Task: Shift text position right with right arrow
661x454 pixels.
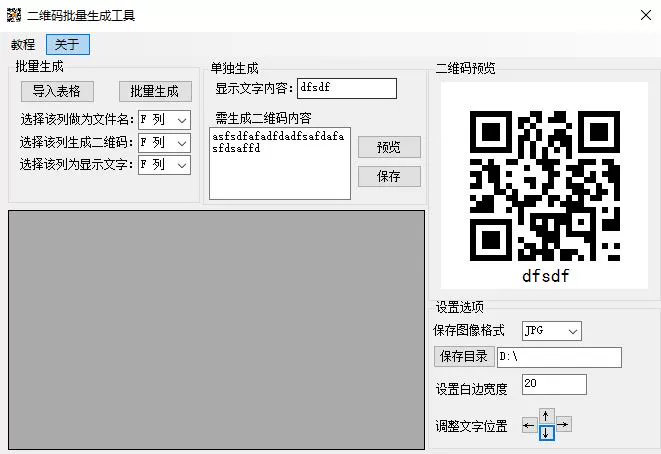Action: click(x=563, y=424)
